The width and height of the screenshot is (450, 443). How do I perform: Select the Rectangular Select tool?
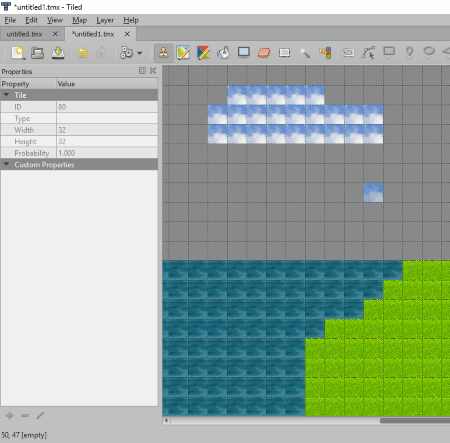click(x=284, y=53)
